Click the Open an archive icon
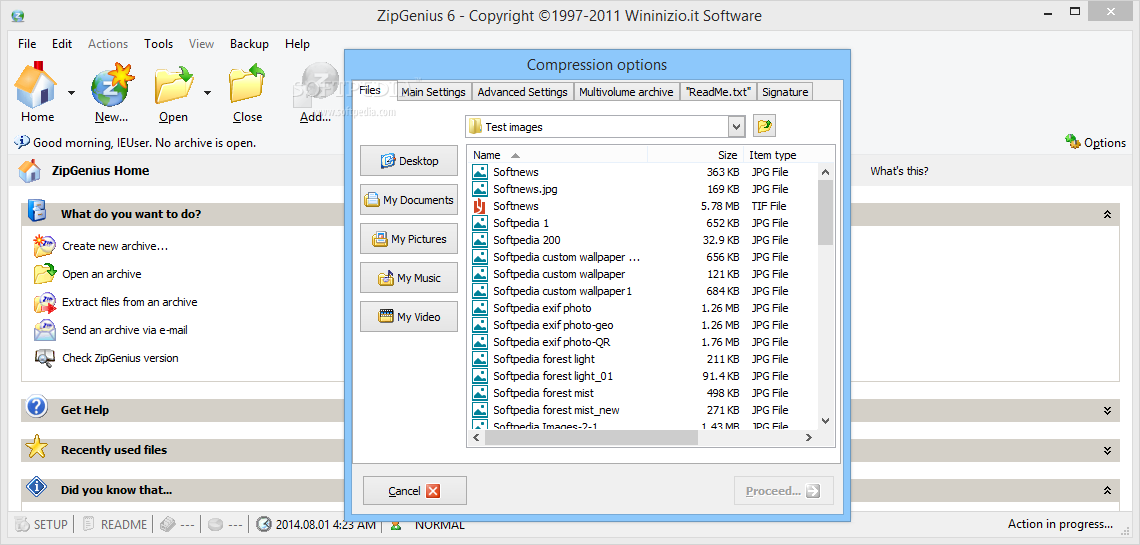 click(x=44, y=274)
